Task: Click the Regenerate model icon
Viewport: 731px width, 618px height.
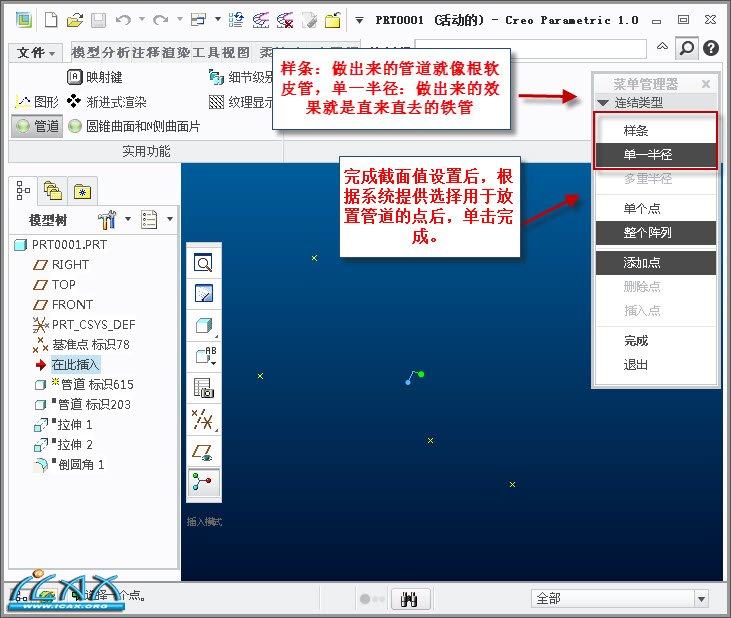Action: (x=236, y=20)
